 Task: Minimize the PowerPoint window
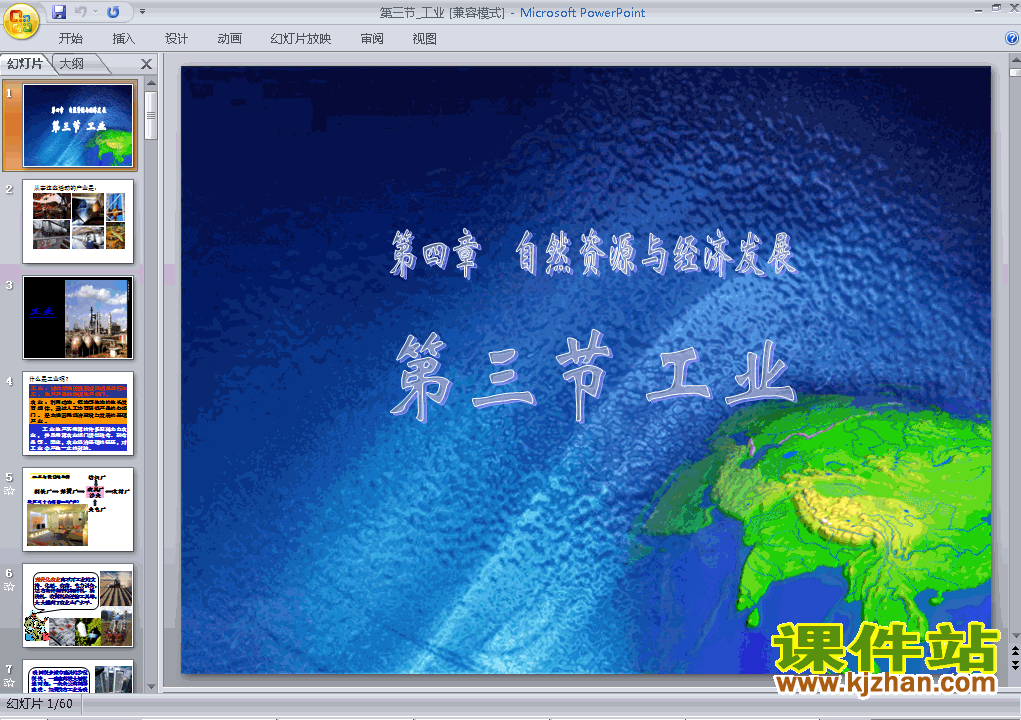pos(979,10)
